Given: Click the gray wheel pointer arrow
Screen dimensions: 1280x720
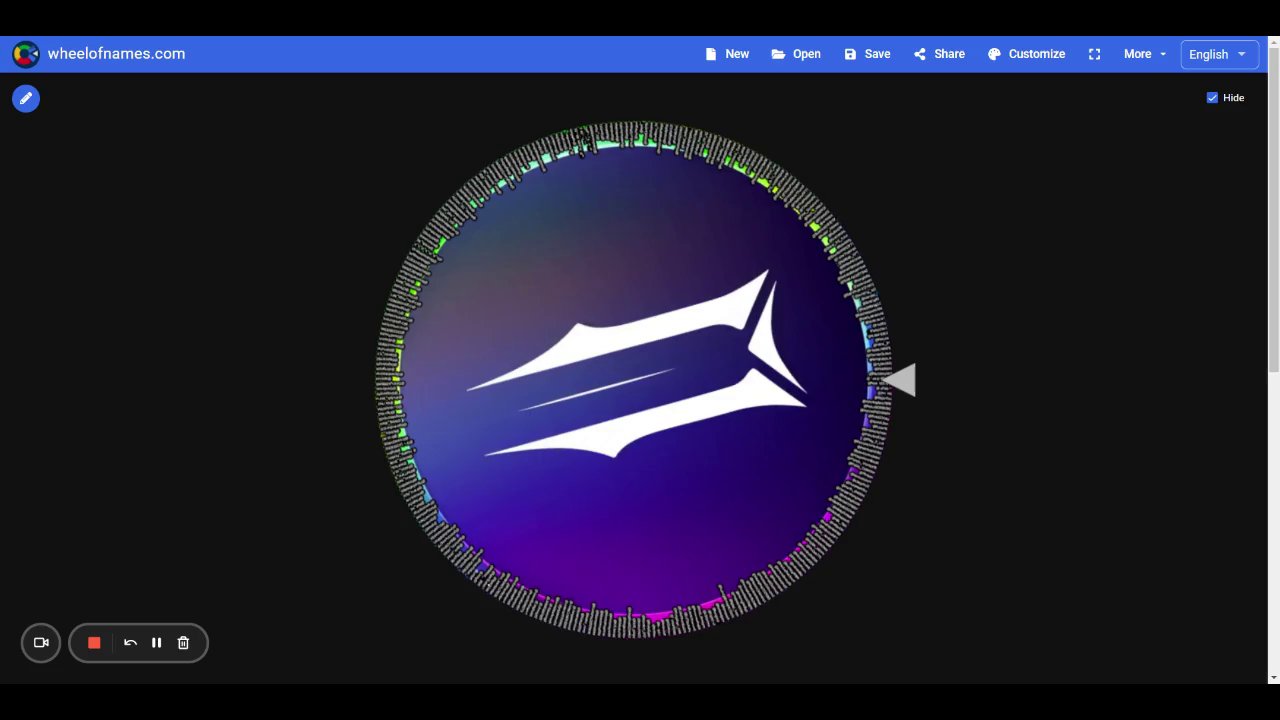Looking at the screenshot, I should [x=899, y=380].
